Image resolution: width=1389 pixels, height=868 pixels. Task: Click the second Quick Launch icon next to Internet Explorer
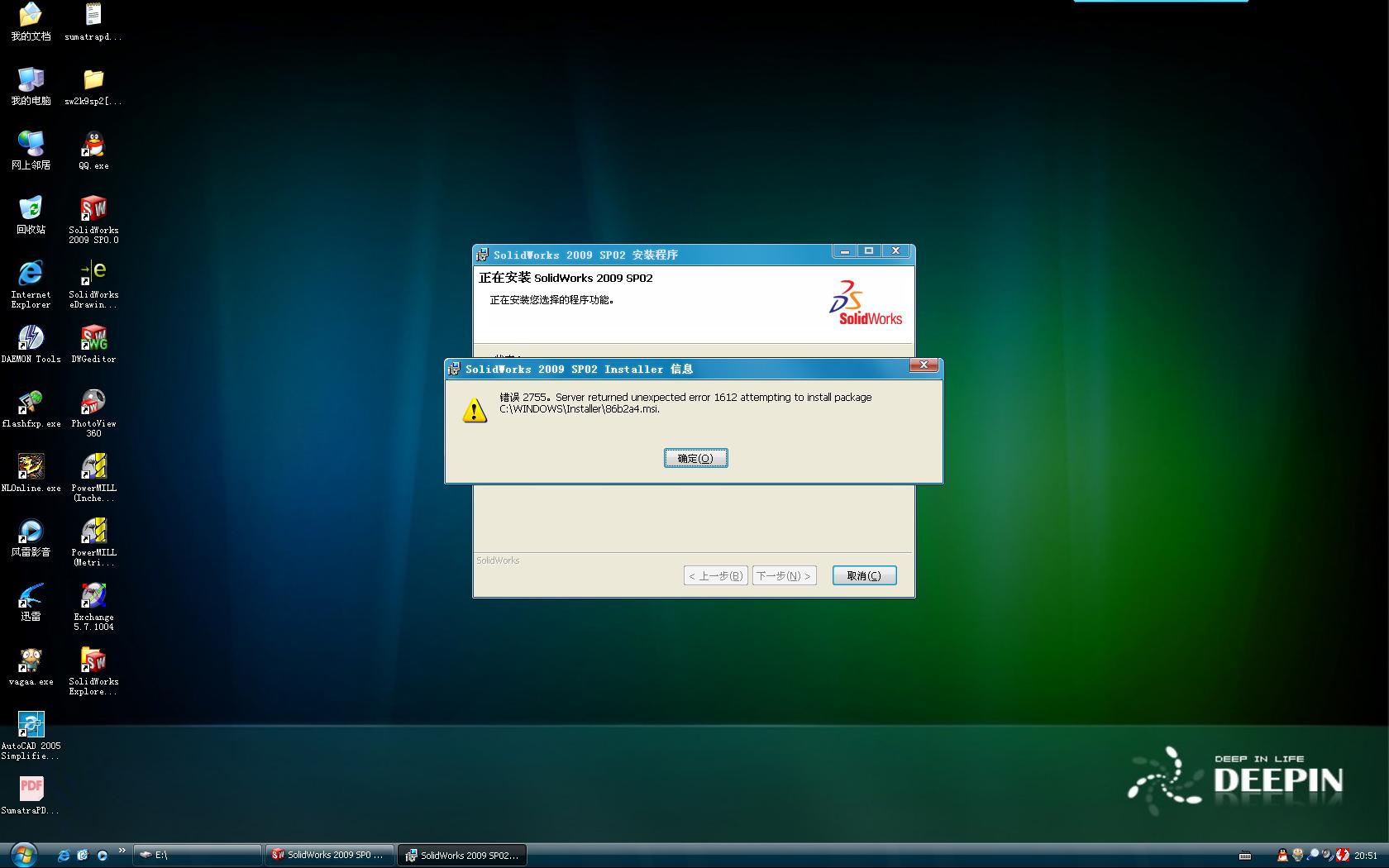point(83,856)
